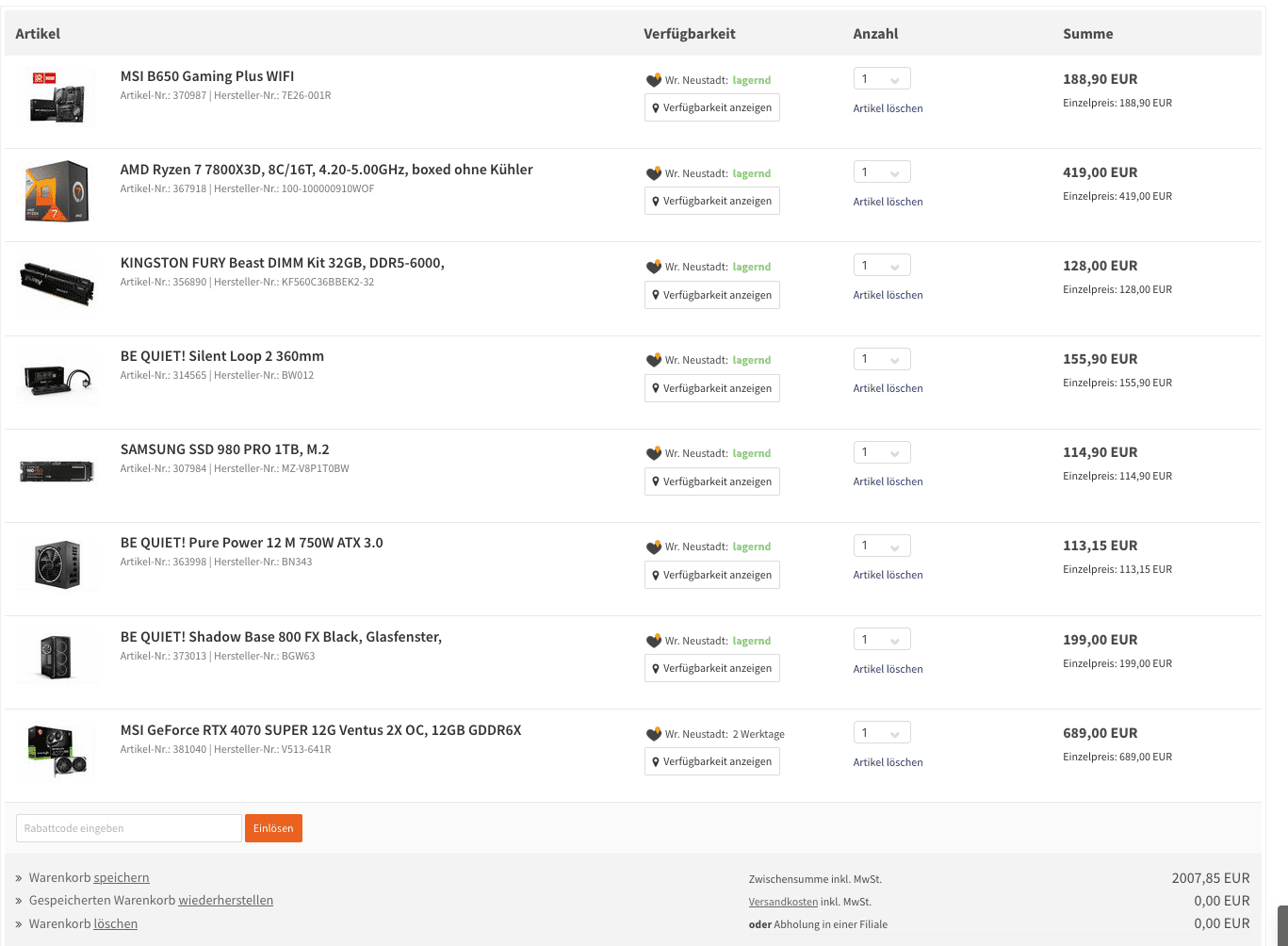This screenshot has height=946, width=1288.
Task: Open the KINGSTON FURY Beast DIMM Kit title
Action: pyautogui.click(x=282, y=263)
